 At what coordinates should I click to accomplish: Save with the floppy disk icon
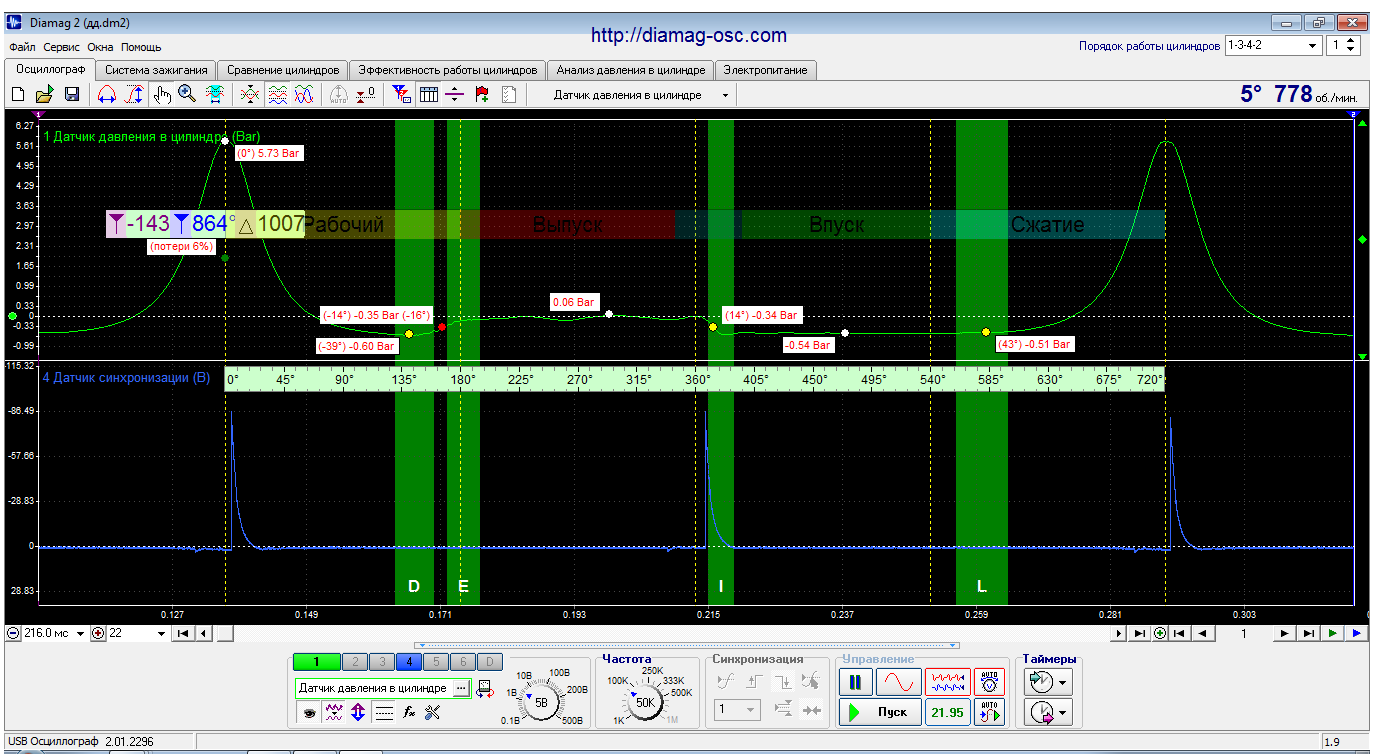[x=72, y=94]
